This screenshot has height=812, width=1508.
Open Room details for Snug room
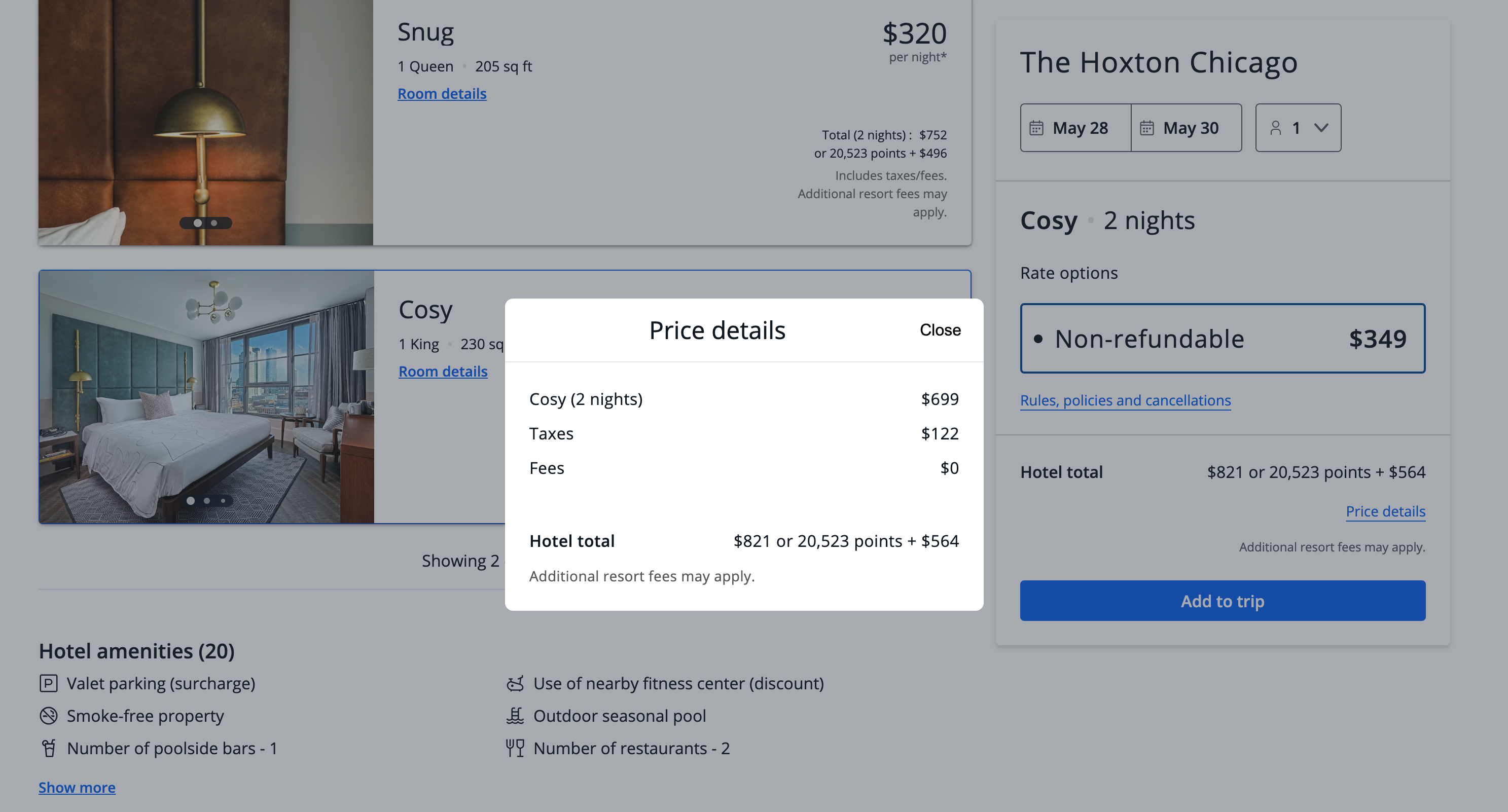[x=442, y=94]
